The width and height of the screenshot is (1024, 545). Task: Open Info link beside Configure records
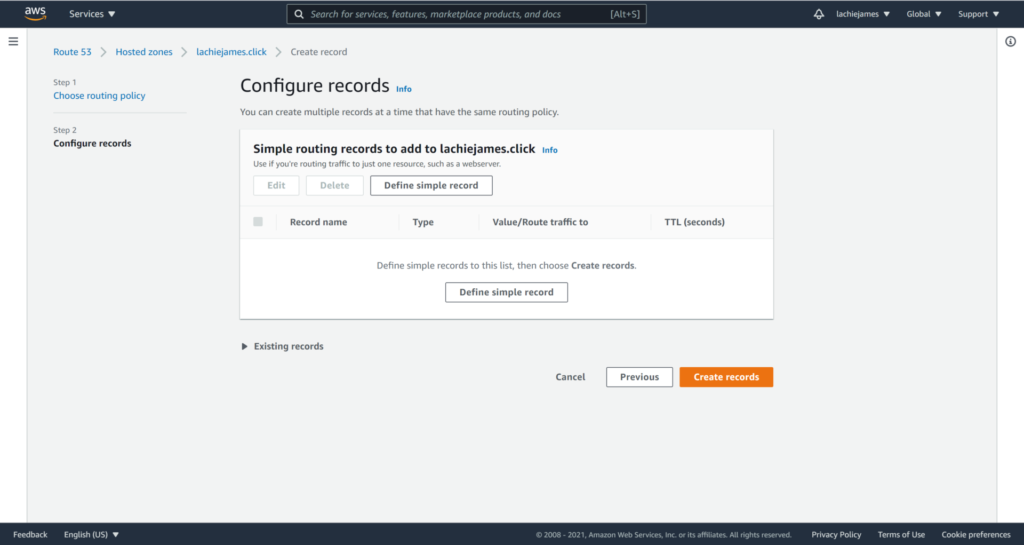click(404, 89)
